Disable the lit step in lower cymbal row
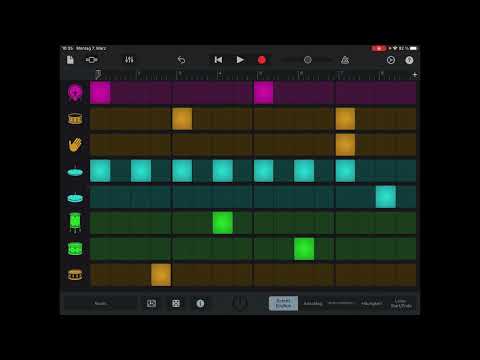Viewport: 480px width, 360px height. pyautogui.click(x=386, y=197)
